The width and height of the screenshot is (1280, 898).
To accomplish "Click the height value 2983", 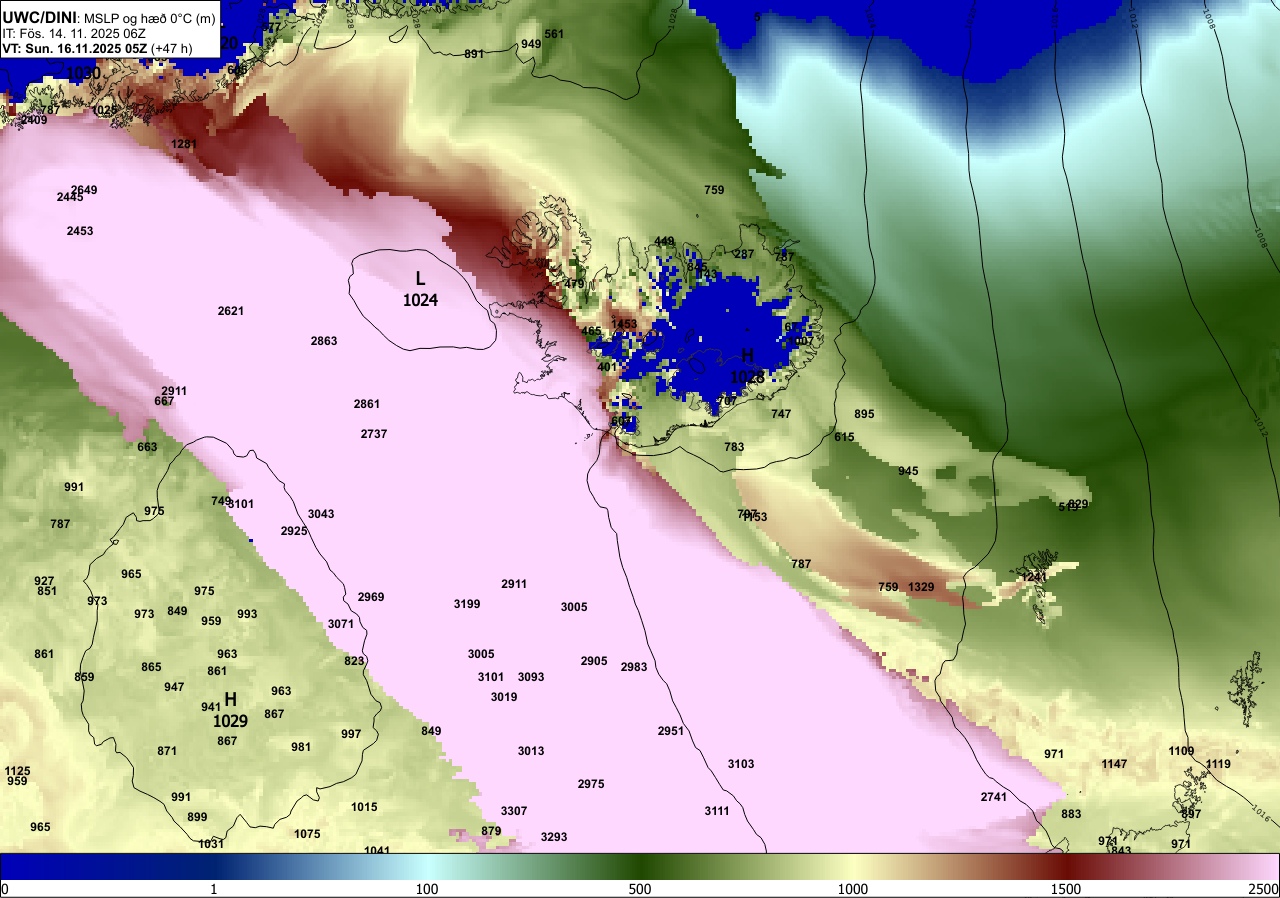I will pyautogui.click(x=634, y=667).
